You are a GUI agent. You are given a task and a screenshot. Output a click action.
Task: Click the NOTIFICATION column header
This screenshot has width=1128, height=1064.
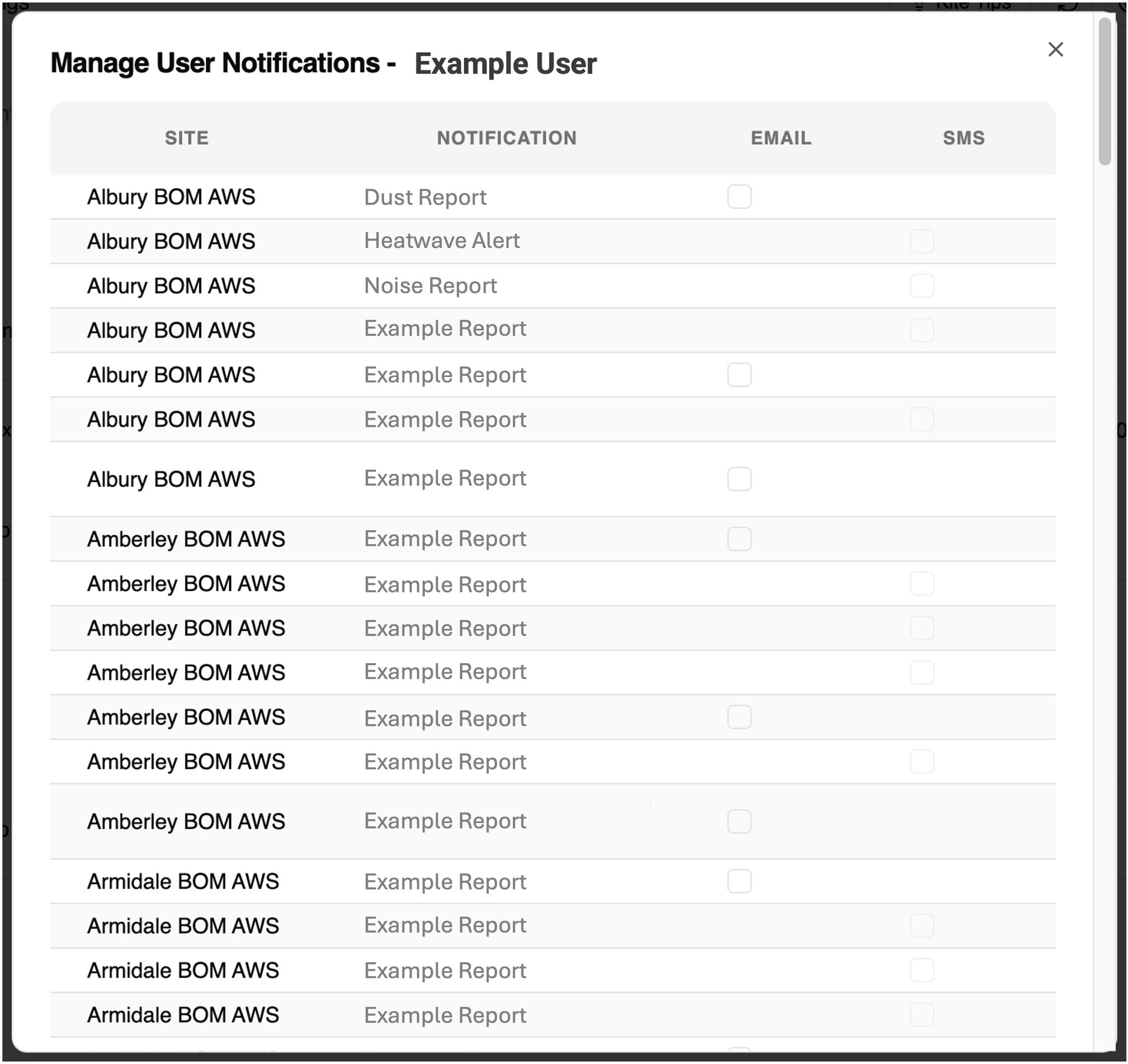click(x=506, y=138)
